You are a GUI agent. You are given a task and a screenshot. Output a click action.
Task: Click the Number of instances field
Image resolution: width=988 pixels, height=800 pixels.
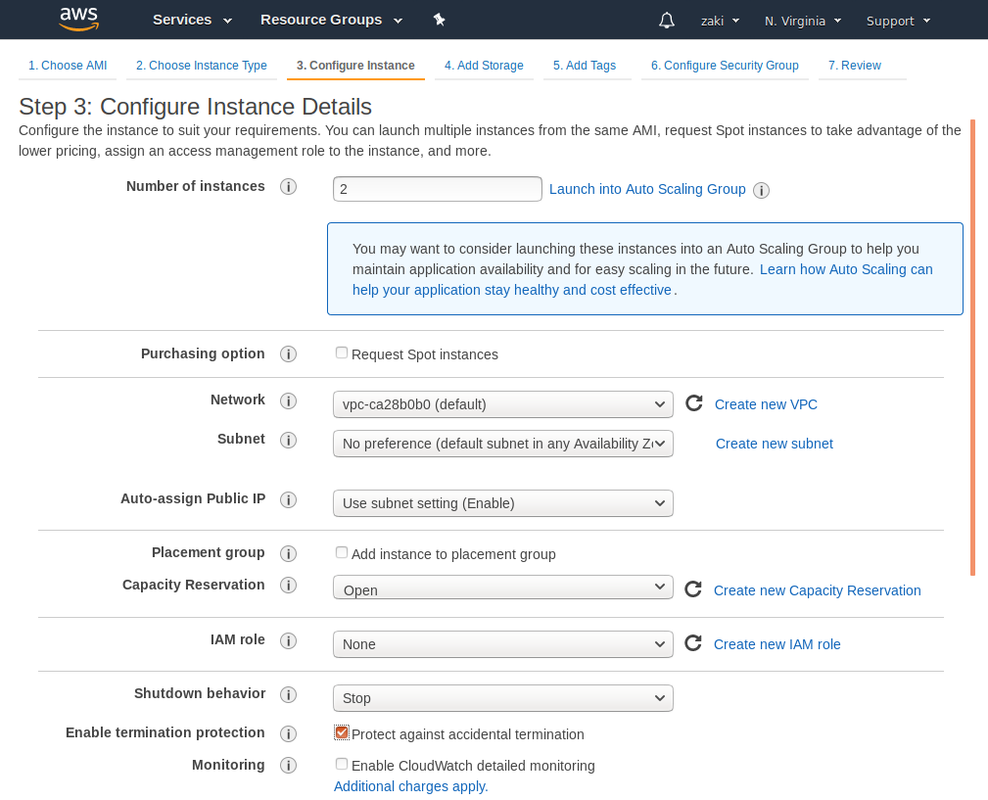click(x=437, y=189)
